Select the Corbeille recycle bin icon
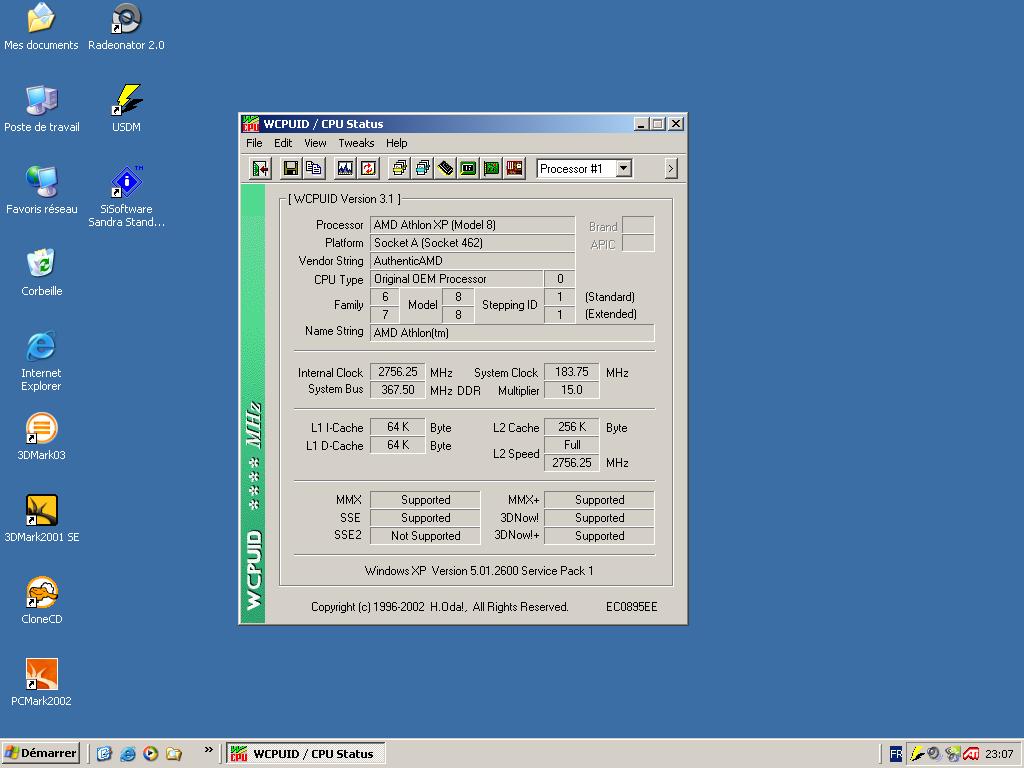The image size is (1024, 768). [42, 273]
